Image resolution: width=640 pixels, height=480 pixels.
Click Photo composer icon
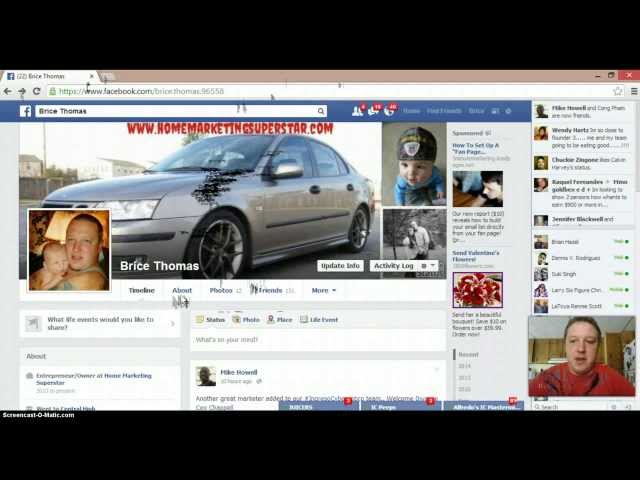(x=236, y=320)
